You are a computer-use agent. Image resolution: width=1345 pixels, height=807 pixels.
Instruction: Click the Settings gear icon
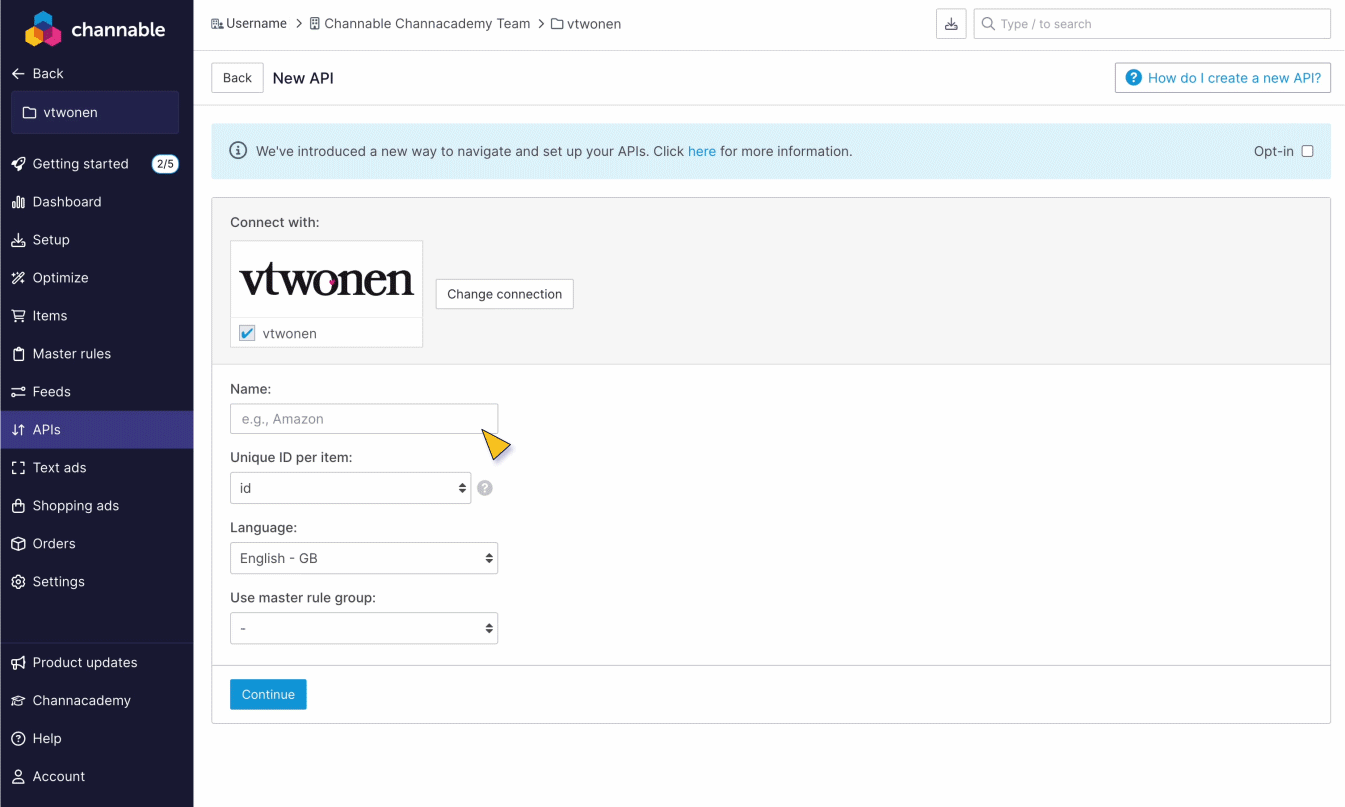click(x=18, y=582)
